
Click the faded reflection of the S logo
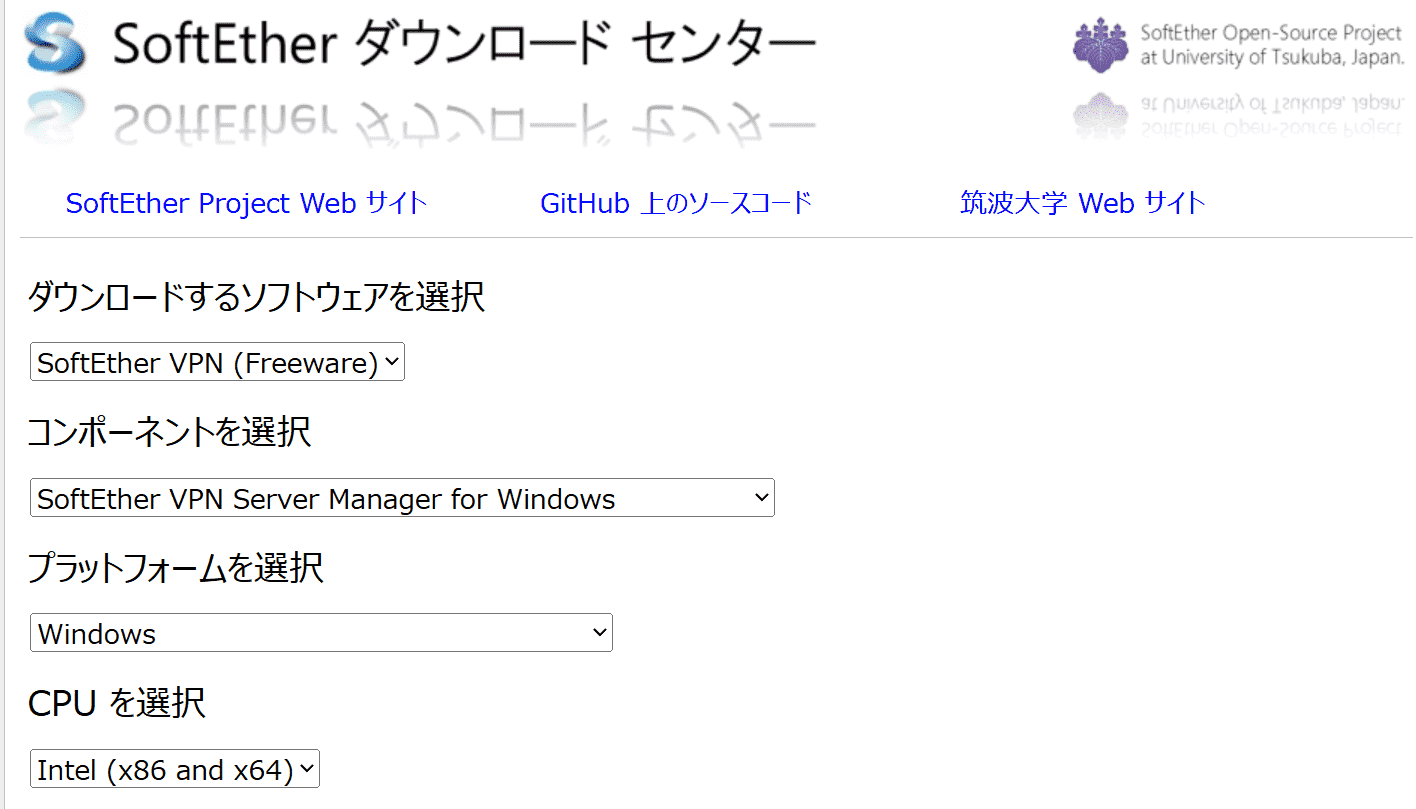pyautogui.click(x=54, y=114)
